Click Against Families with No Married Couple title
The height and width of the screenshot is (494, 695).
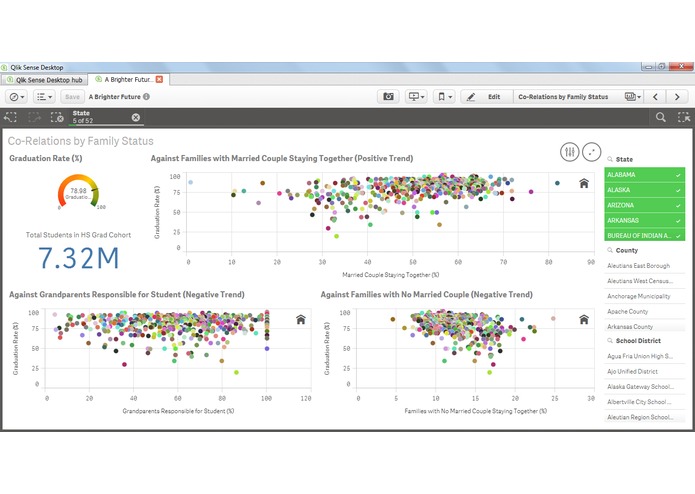[426, 295]
